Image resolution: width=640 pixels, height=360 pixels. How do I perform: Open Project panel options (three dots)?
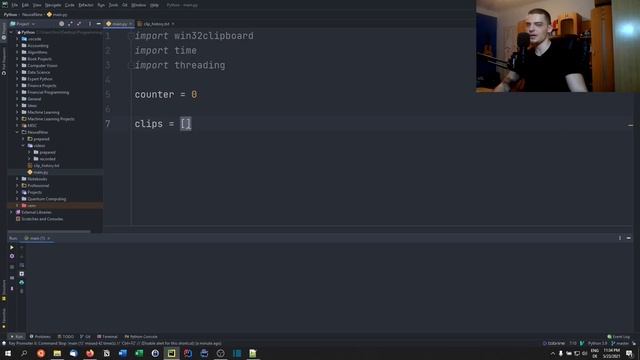(x=90, y=24)
